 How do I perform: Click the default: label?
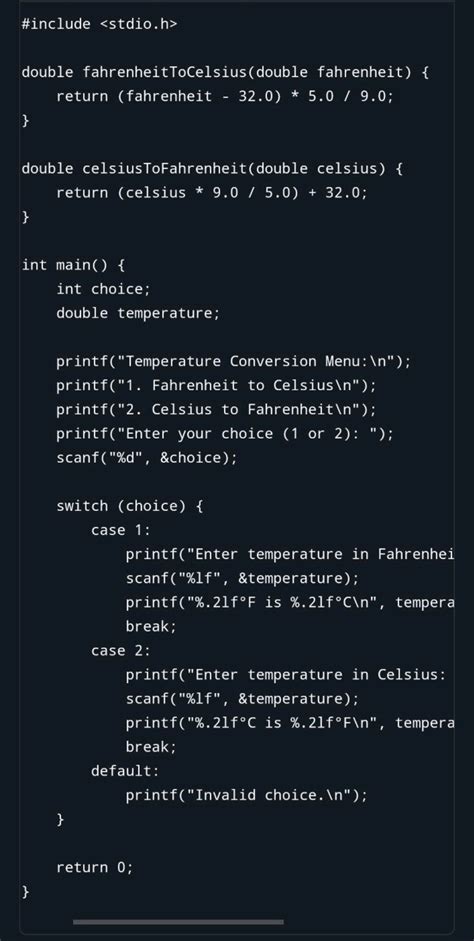pos(125,771)
